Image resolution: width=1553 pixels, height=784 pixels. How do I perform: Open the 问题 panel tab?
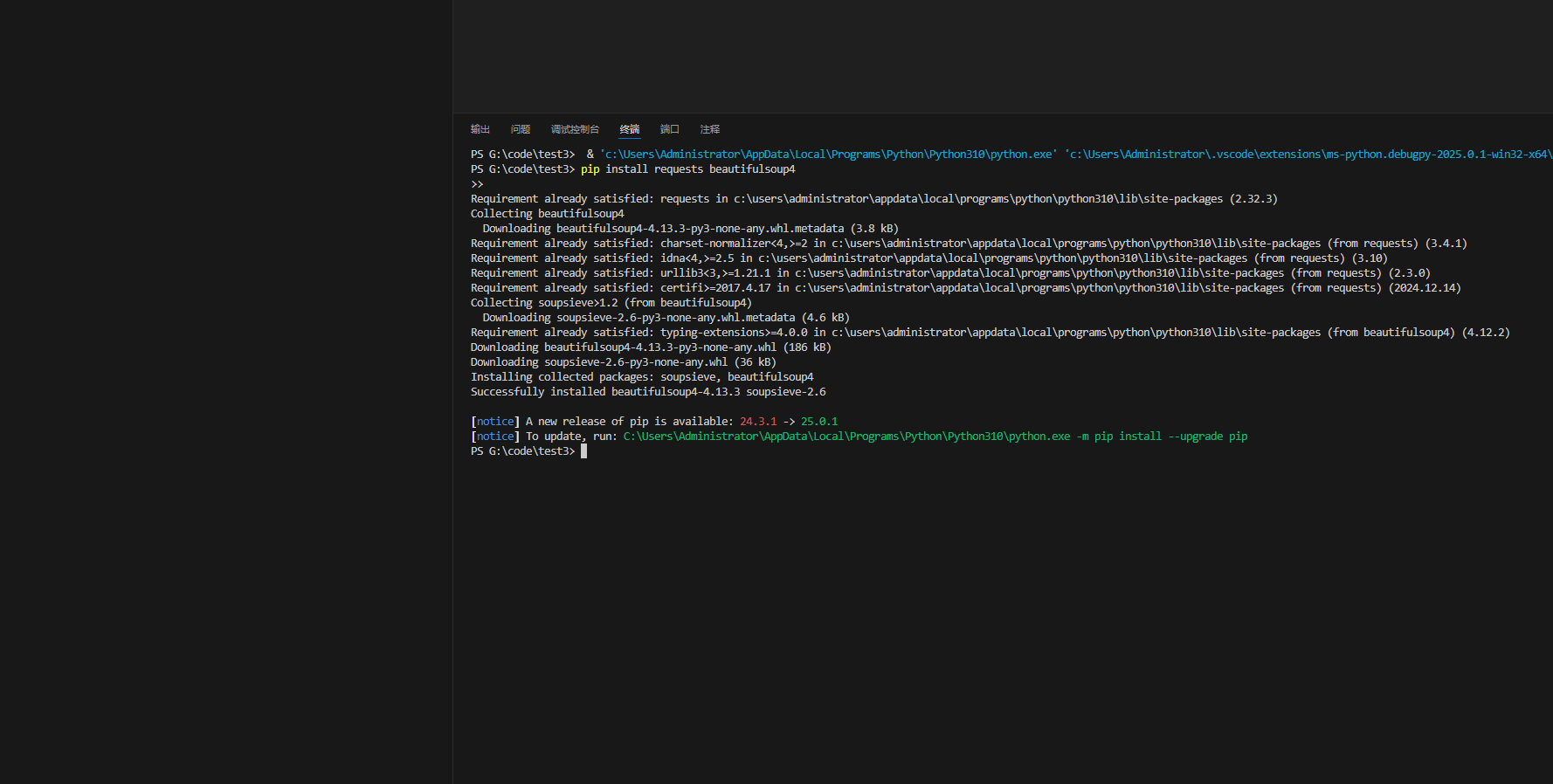521,129
